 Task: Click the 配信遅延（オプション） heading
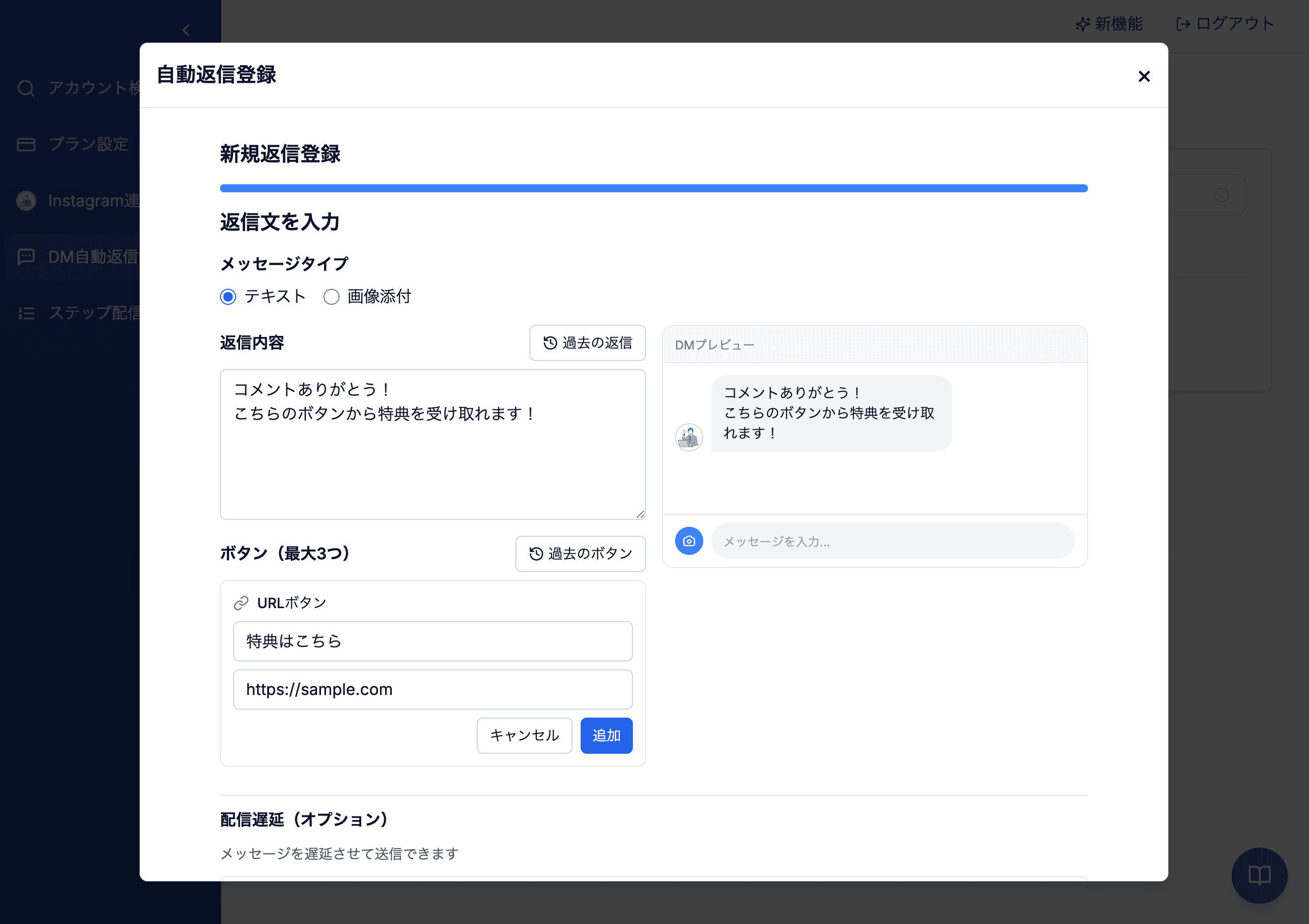pos(304,819)
